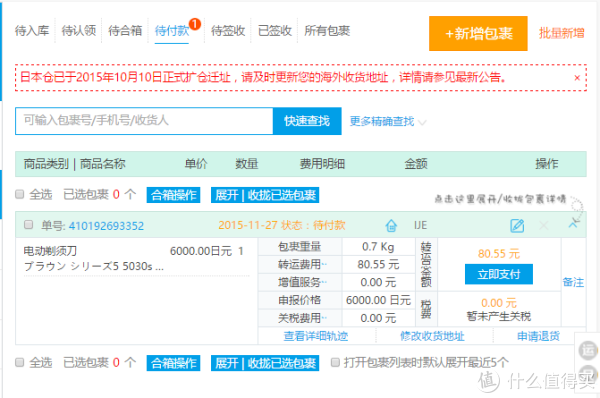Click the info dots beside 增值服务
Screen dimensions: 600x398
[x=324, y=282]
